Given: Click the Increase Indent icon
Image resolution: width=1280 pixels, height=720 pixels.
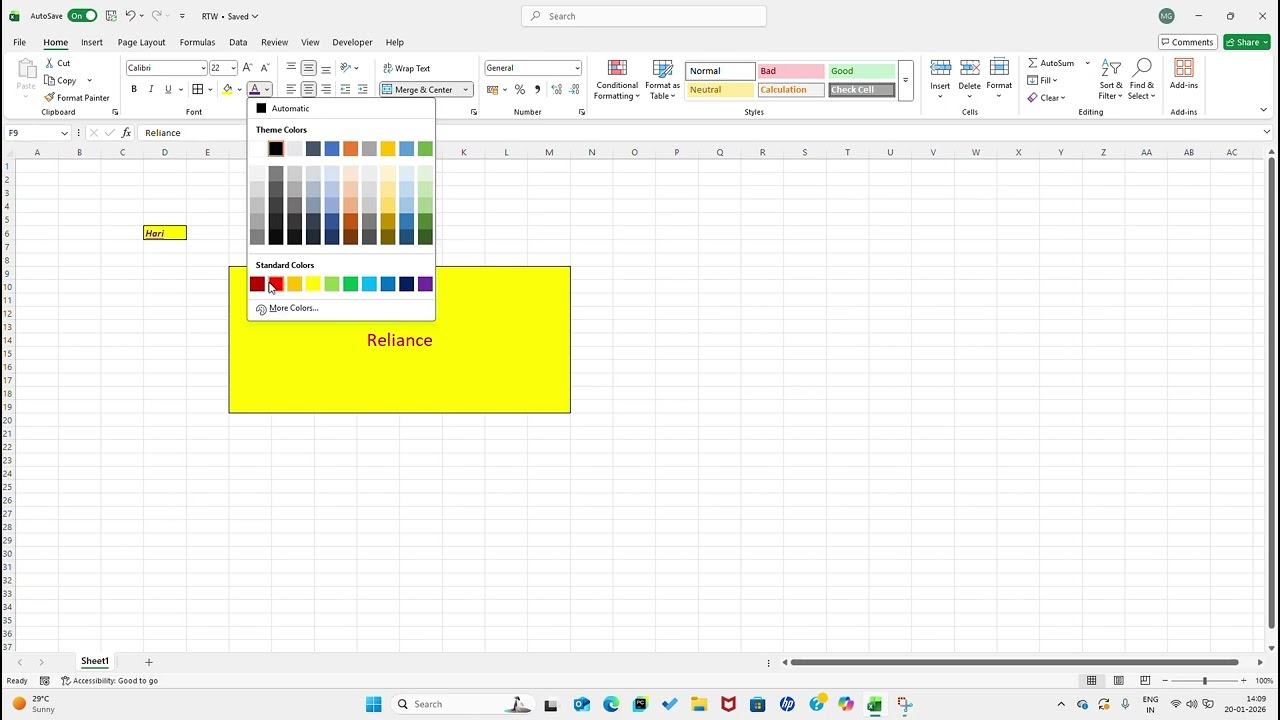Looking at the screenshot, I should (x=362, y=89).
